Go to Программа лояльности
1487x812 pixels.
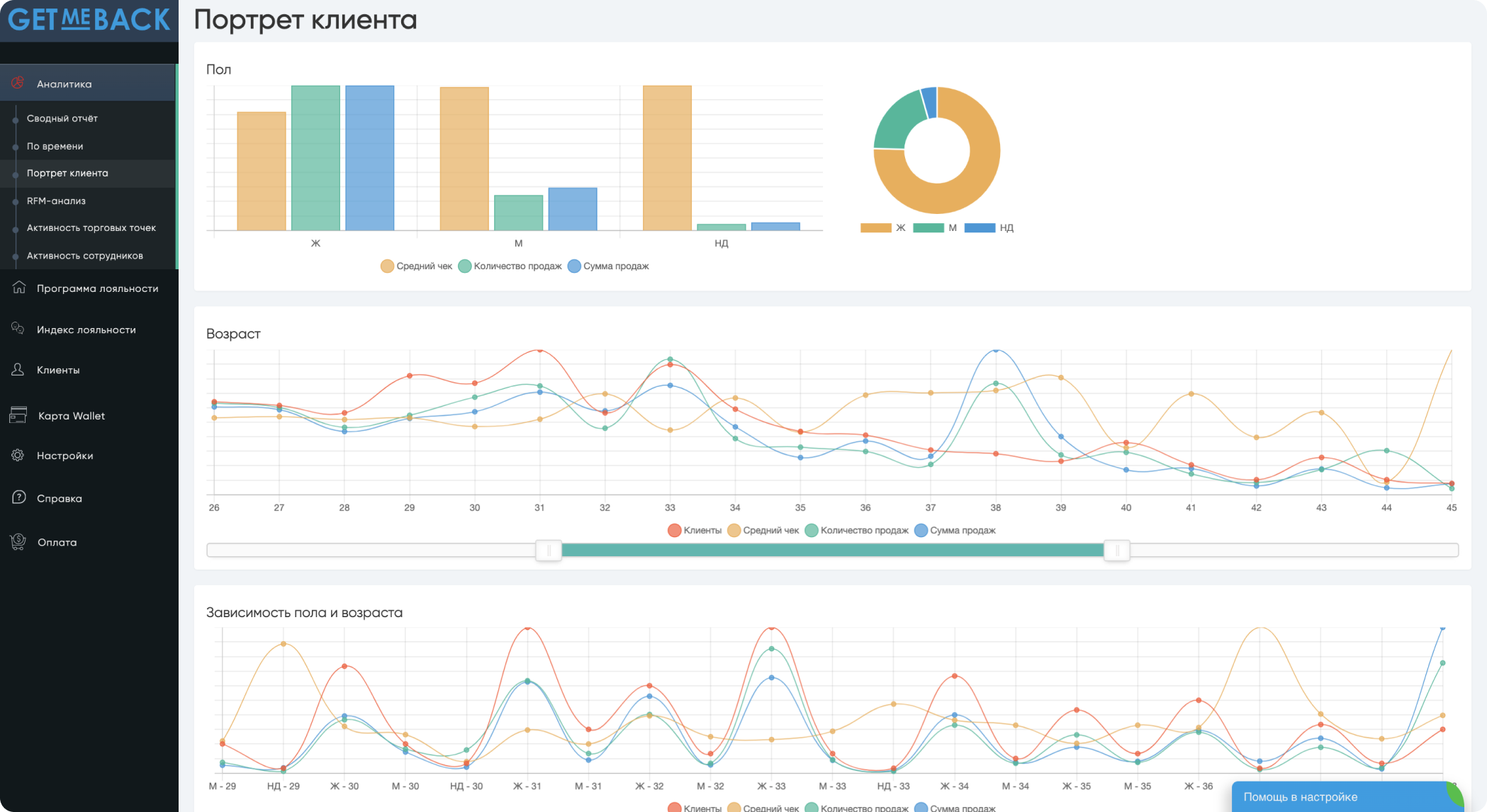click(x=98, y=288)
